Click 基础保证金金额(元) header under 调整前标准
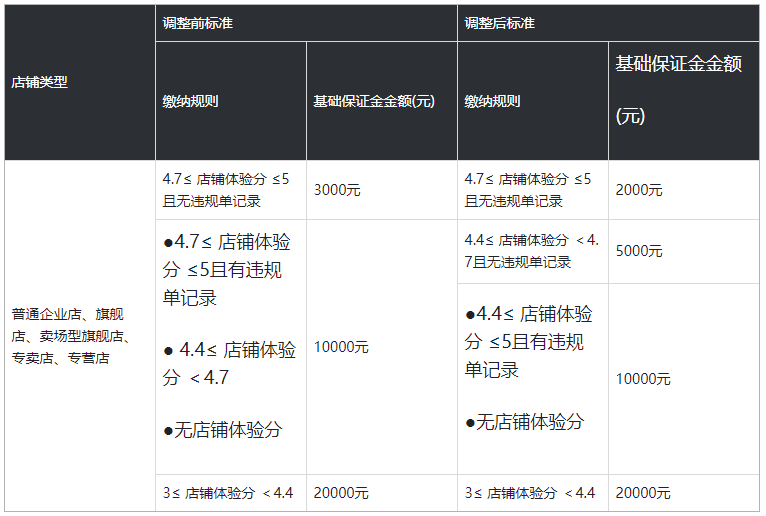The height and width of the screenshot is (516, 766). point(373,101)
